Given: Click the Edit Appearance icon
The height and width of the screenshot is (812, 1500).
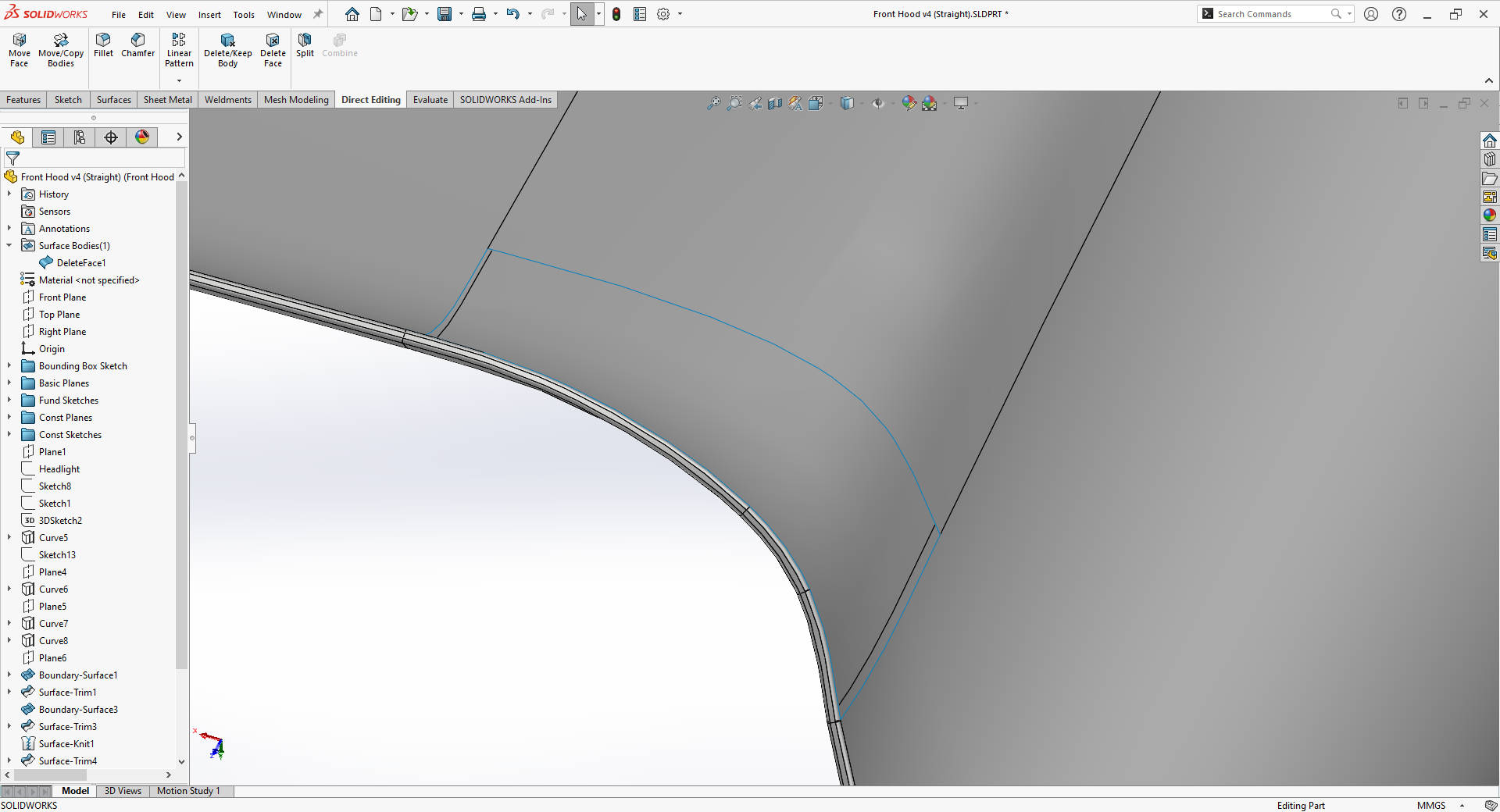Looking at the screenshot, I should (909, 102).
